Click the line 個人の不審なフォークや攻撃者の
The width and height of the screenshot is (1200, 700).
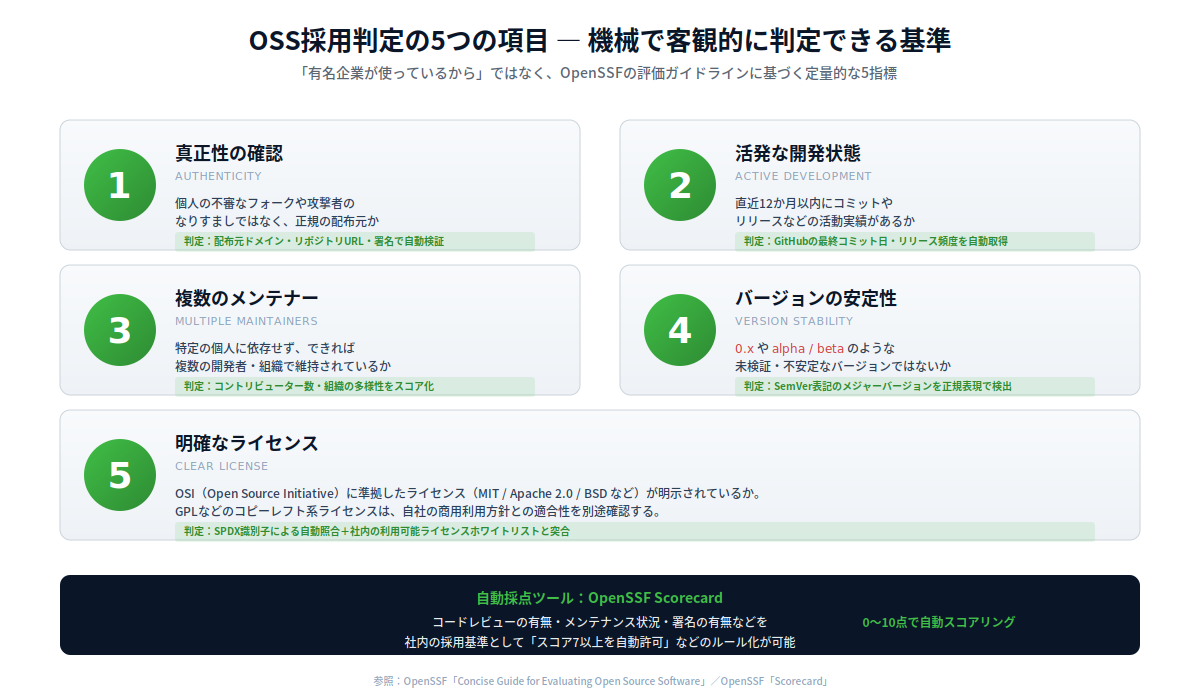265,203
